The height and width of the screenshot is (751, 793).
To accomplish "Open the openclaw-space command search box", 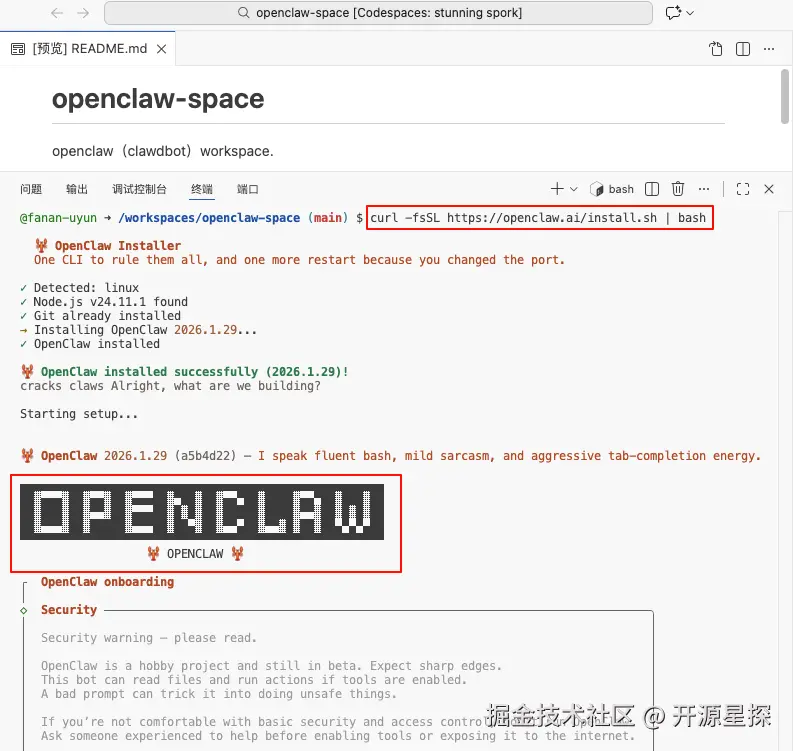I will coord(378,13).
